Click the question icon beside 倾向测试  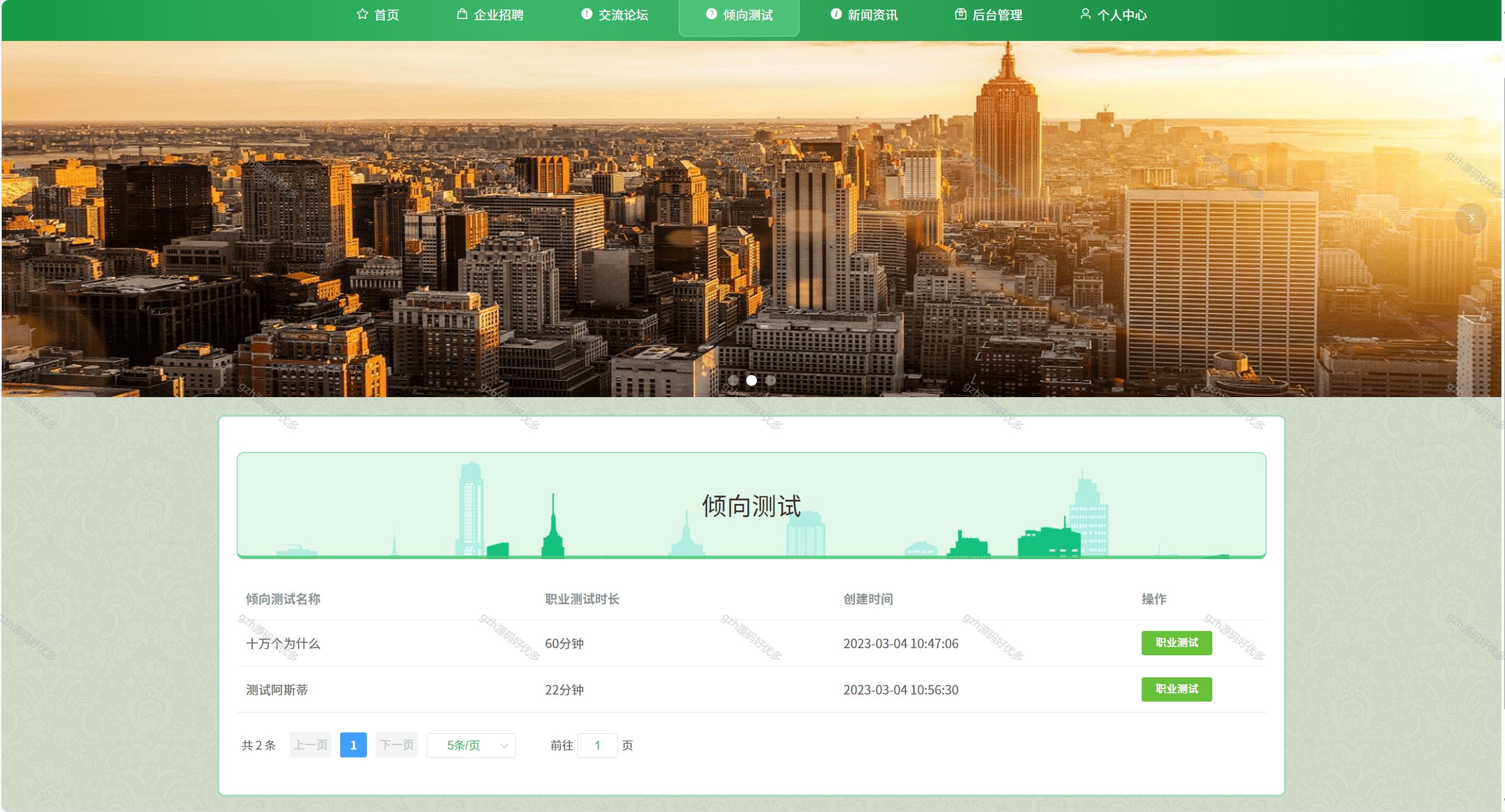point(711,14)
